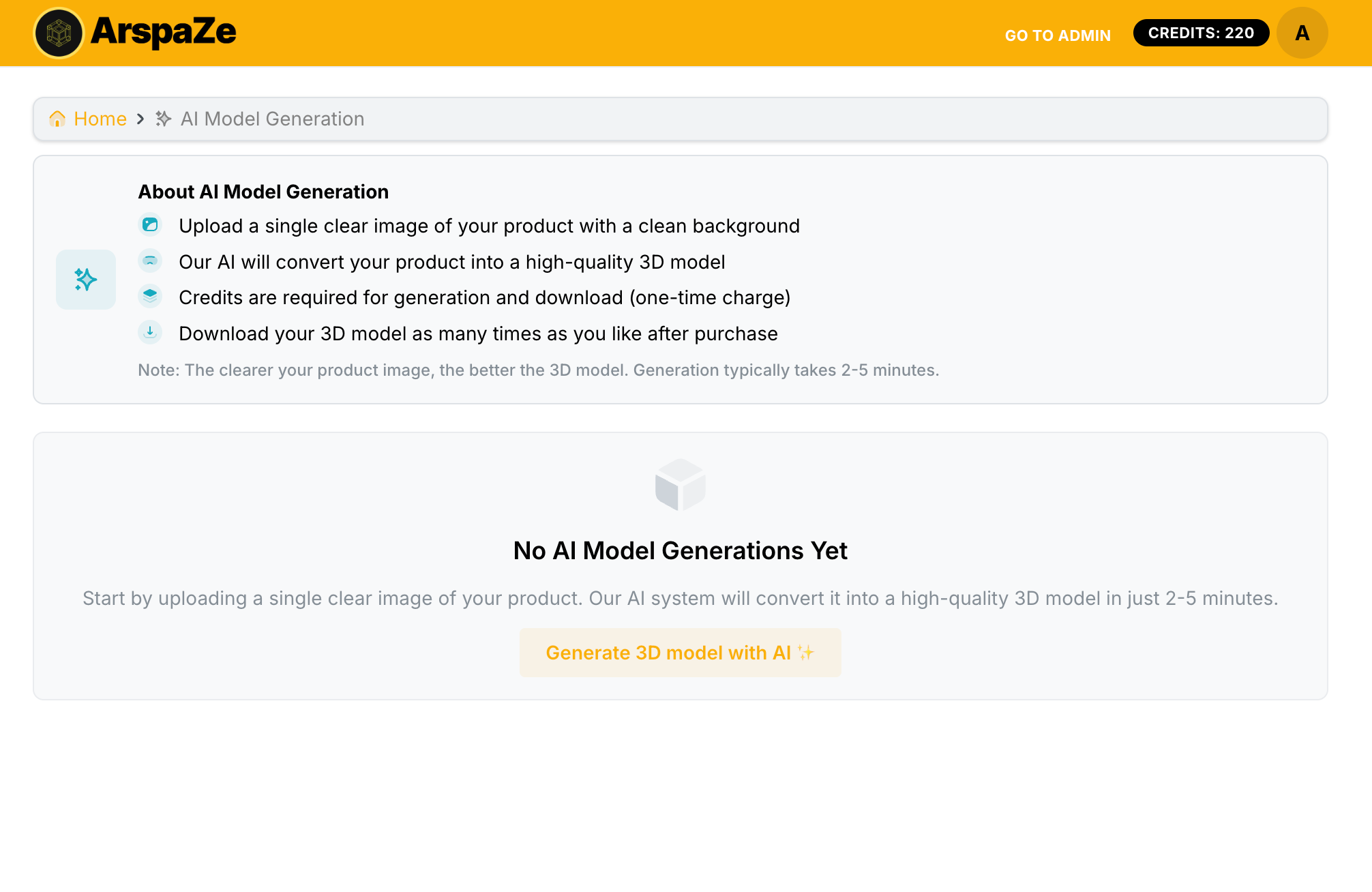This screenshot has width=1372, height=892.
Task: Click the breadcrumb chevron separator
Action: tap(140, 119)
